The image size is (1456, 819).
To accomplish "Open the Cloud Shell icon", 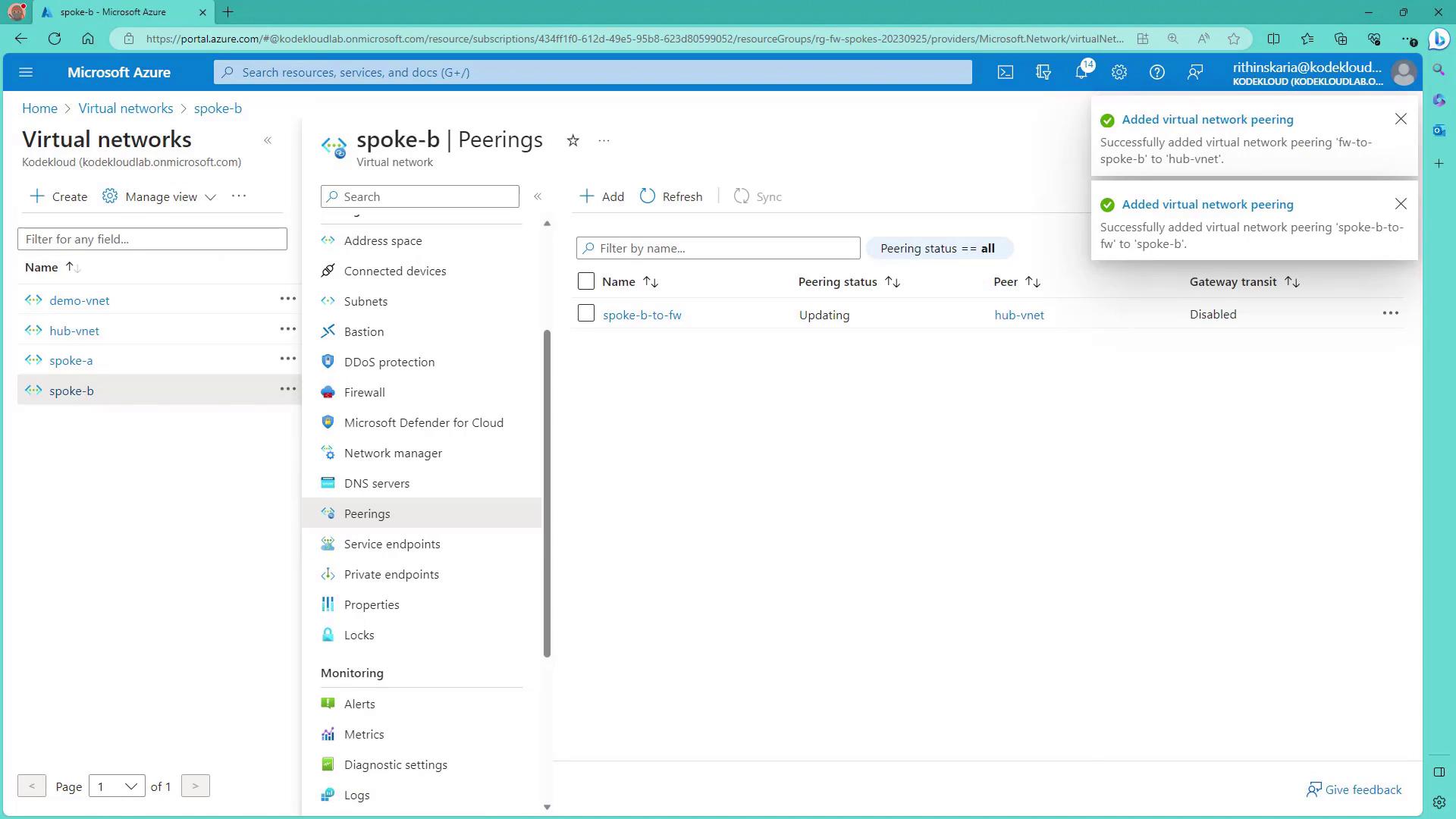I will tap(1005, 72).
